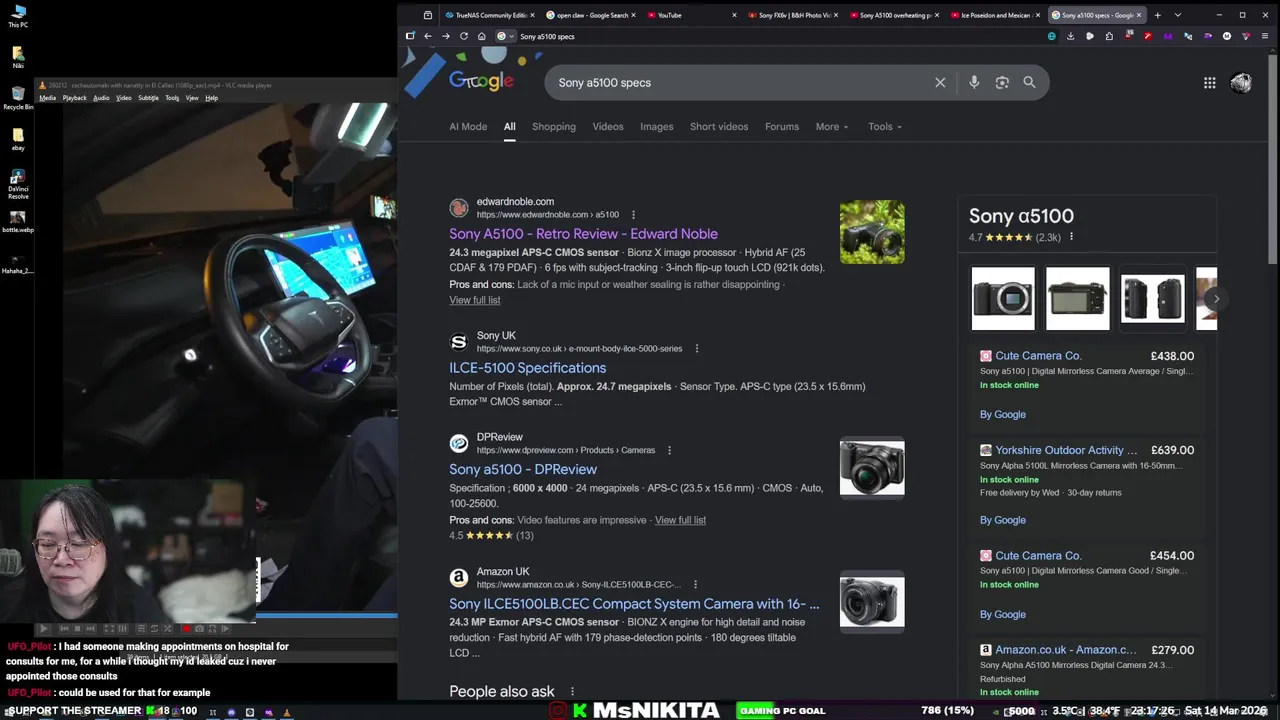This screenshot has width=1280, height=720.
Task: Open Google Lens image search
Action: pos(1002,82)
